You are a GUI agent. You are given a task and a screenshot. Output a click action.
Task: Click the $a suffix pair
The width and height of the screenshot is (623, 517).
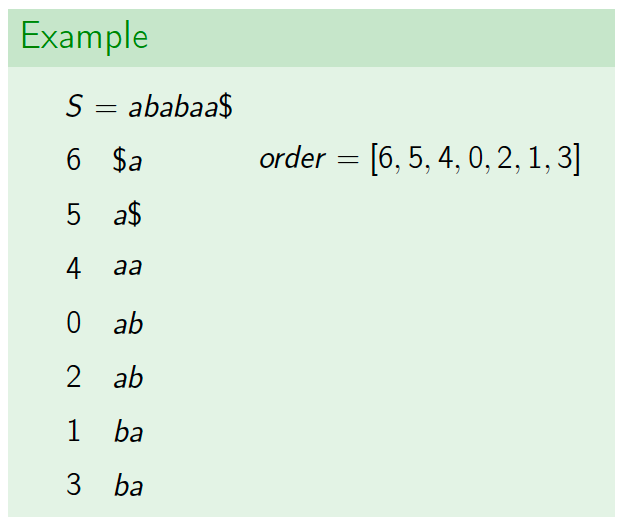pos(127,161)
